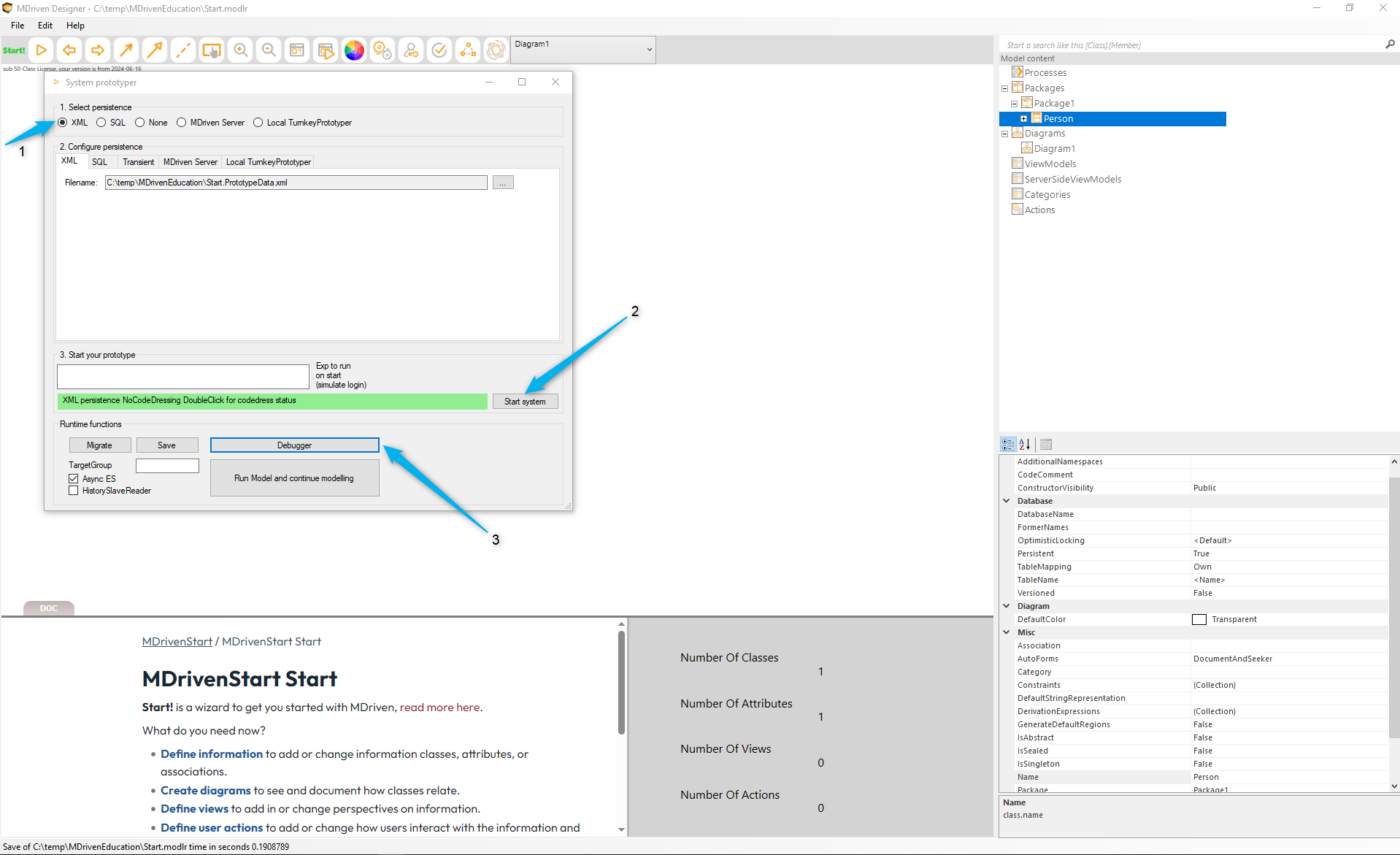
Task: Enable the HistorySlaveReader checkbox
Action: [x=74, y=491]
